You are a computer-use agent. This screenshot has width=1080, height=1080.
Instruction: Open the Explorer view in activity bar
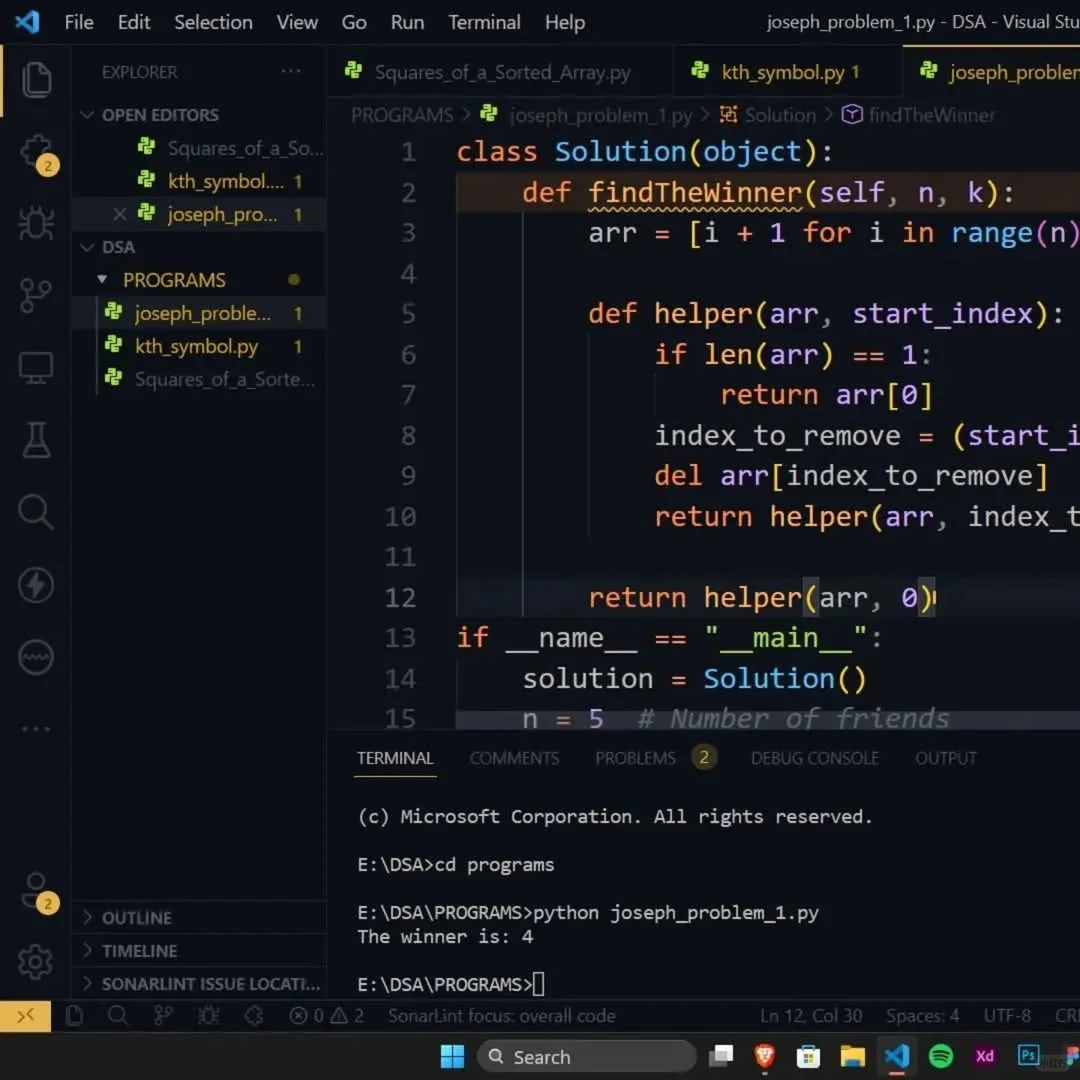[36, 79]
